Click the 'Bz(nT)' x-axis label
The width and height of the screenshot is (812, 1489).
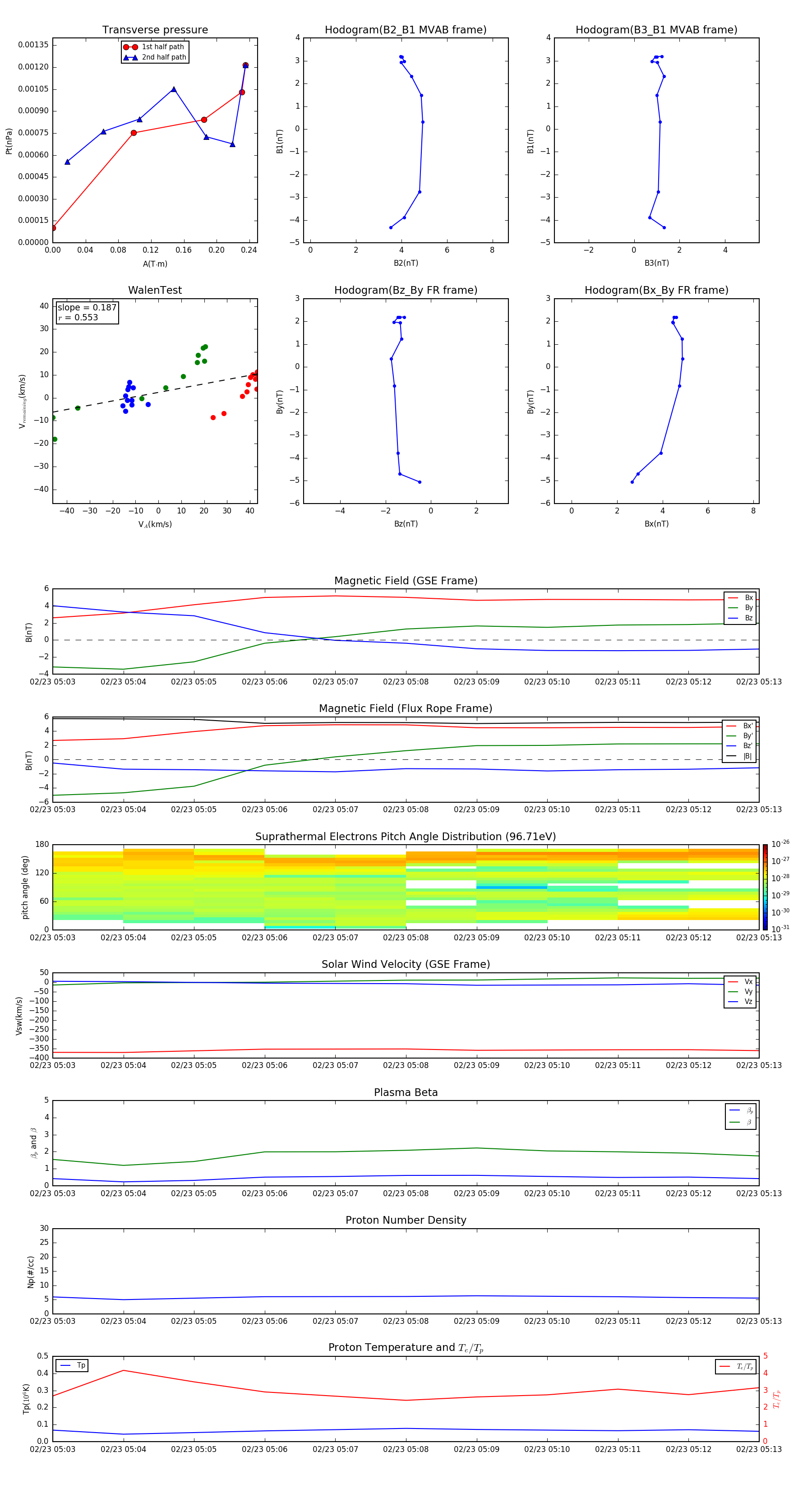pyautogui.click(x=406, y=524)
